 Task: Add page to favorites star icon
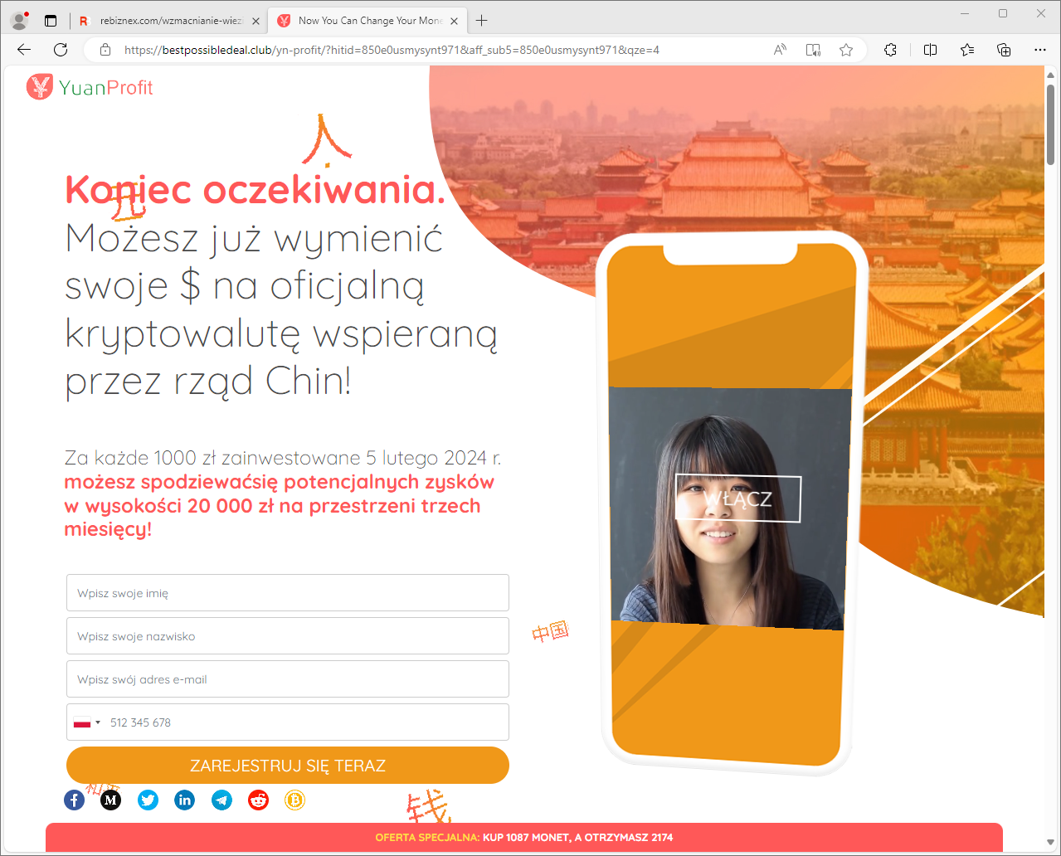click(846, 50)
